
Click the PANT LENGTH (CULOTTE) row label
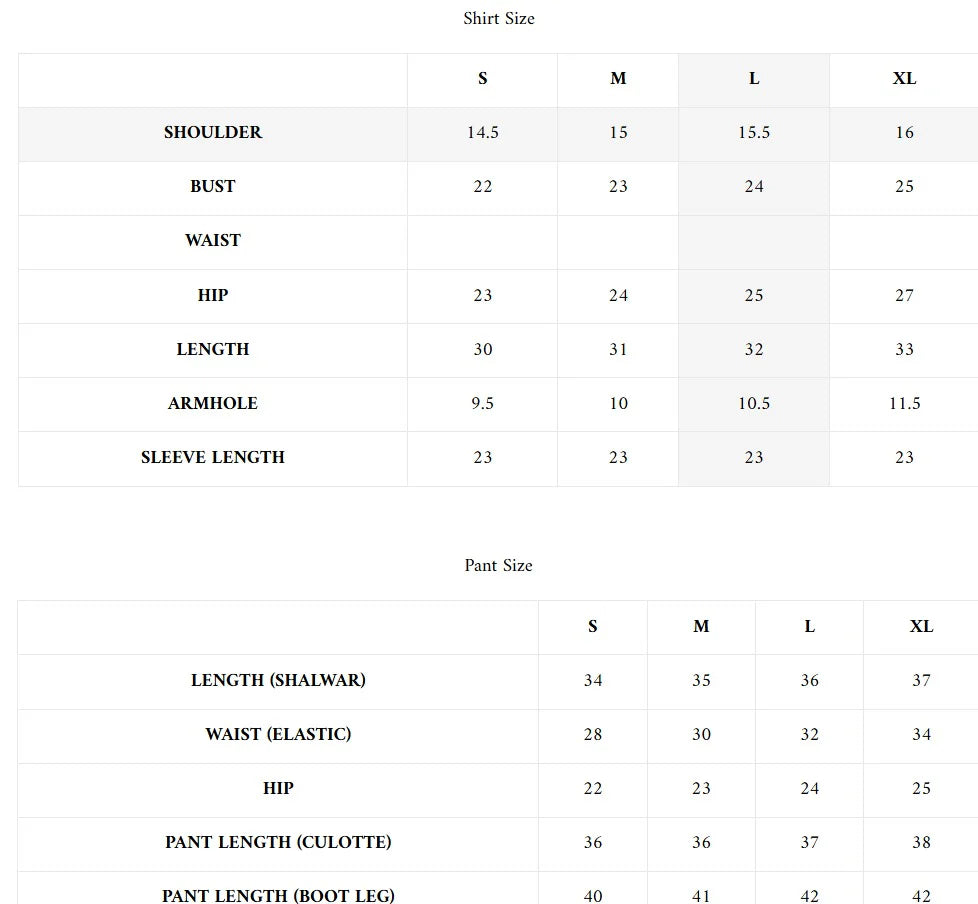click(x=278, y=843)
